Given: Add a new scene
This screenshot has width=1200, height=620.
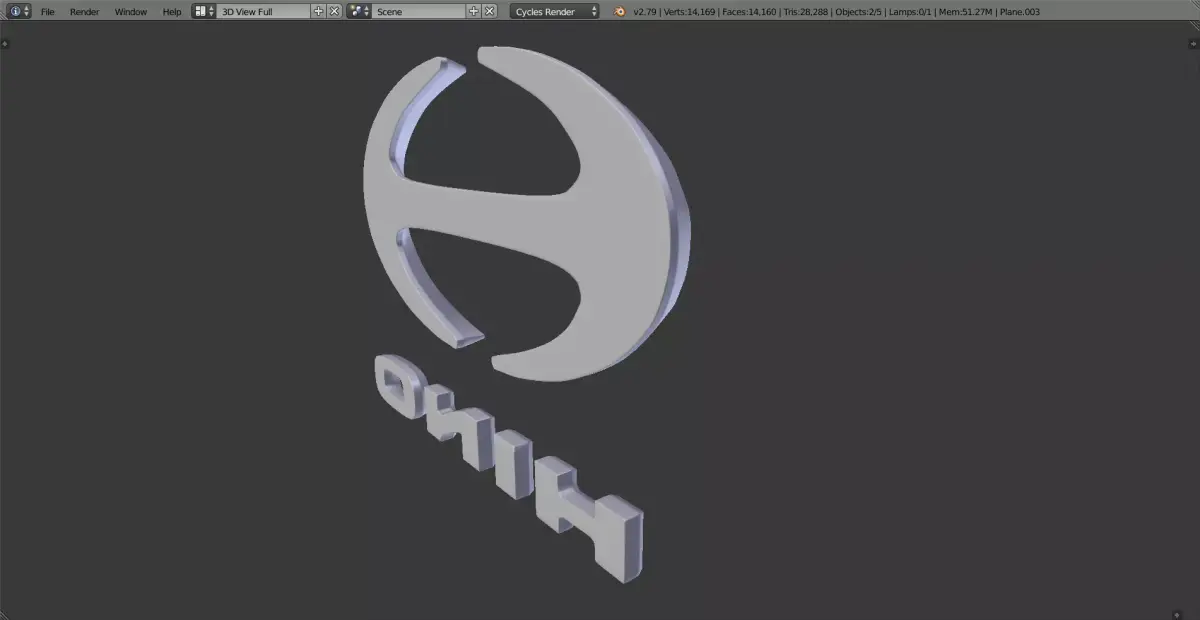Looking at the screenshot, I should [474, 11].
